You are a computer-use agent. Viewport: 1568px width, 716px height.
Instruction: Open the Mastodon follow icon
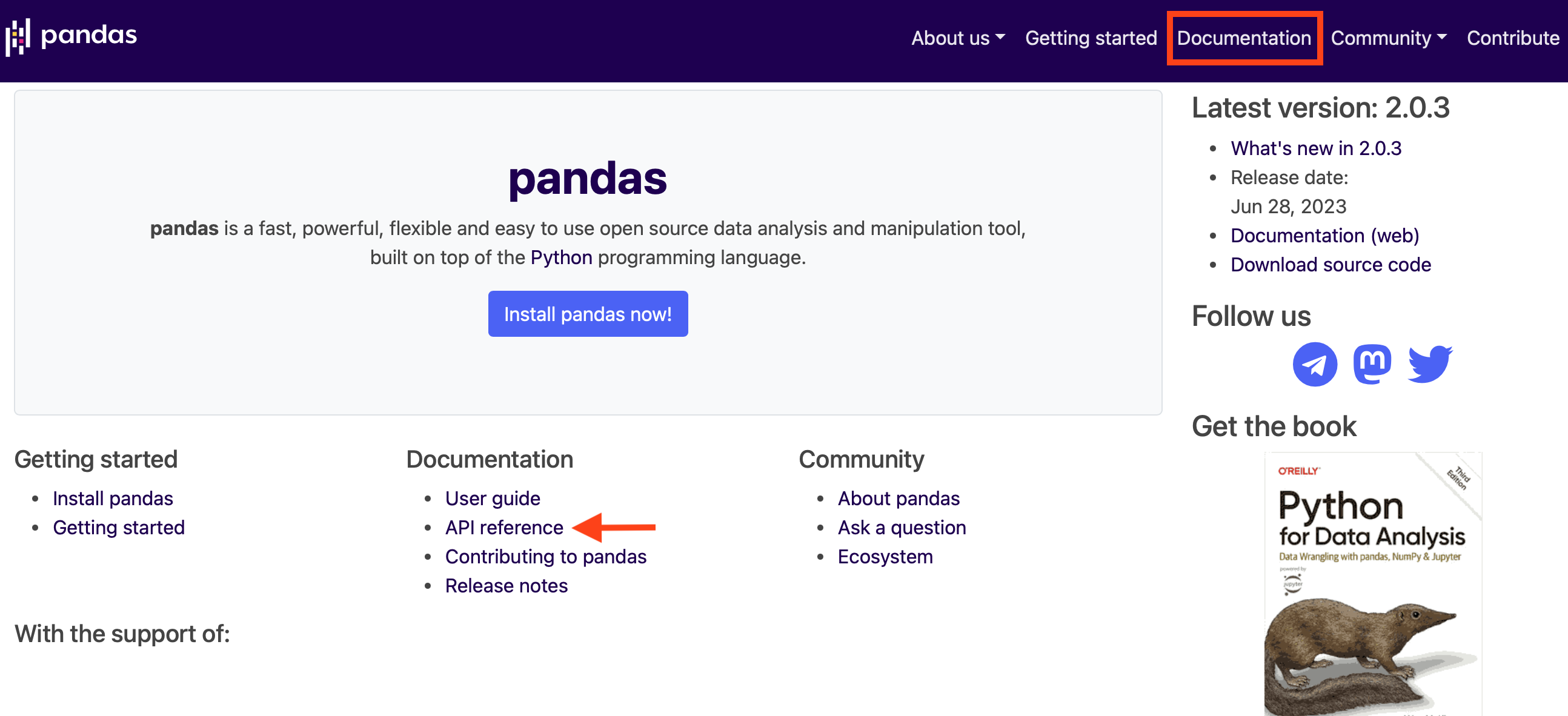[1371, 365]
